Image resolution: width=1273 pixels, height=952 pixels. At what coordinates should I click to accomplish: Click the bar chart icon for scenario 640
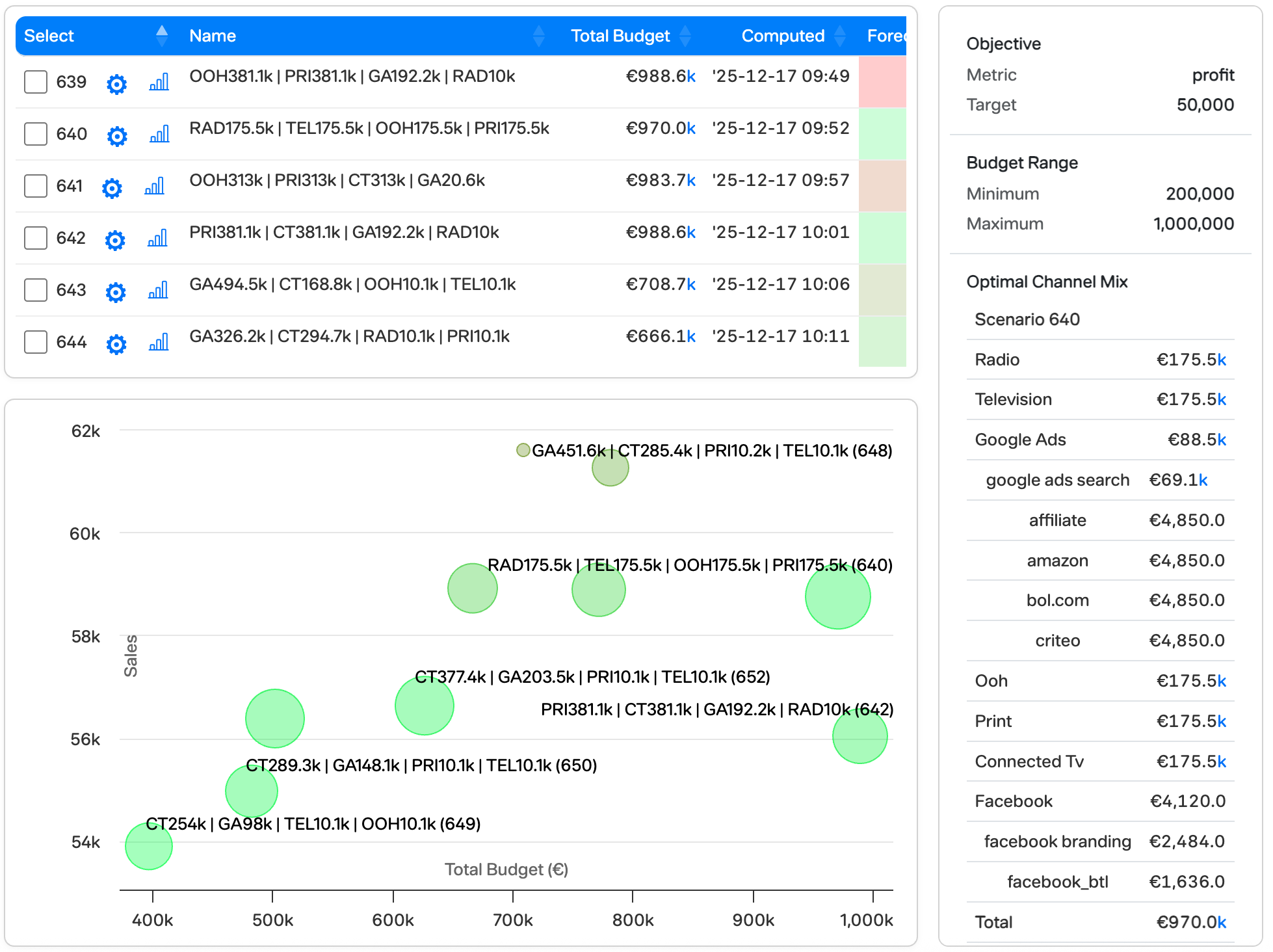[x=159, y=135]
